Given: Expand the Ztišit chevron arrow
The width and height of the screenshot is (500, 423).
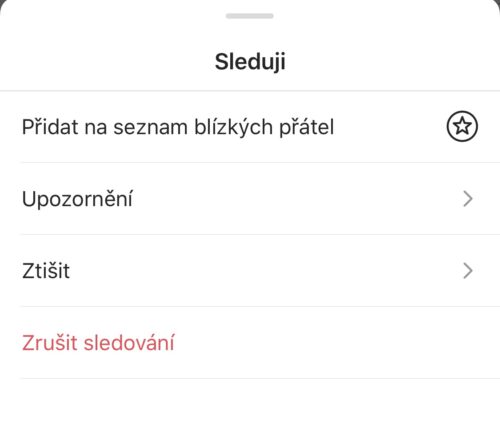Looking at the screenshot, I should [468, 271].
